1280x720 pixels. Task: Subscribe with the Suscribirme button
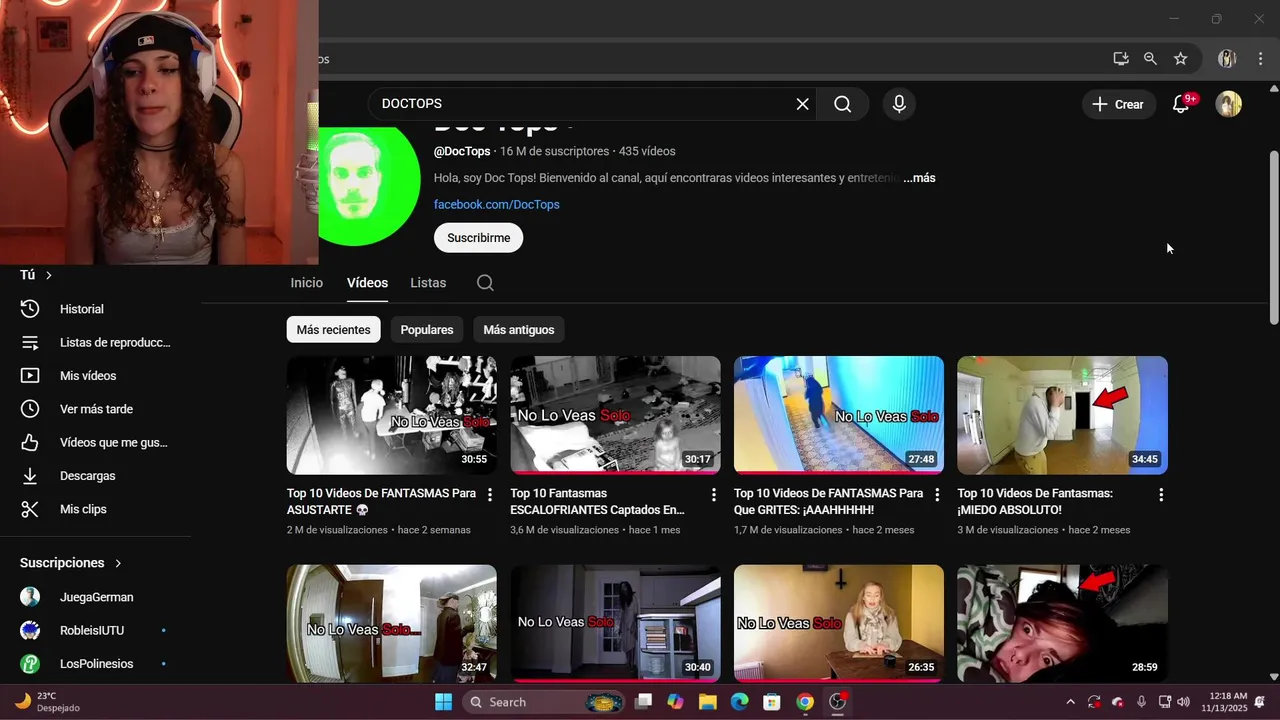tap(478, 238)
